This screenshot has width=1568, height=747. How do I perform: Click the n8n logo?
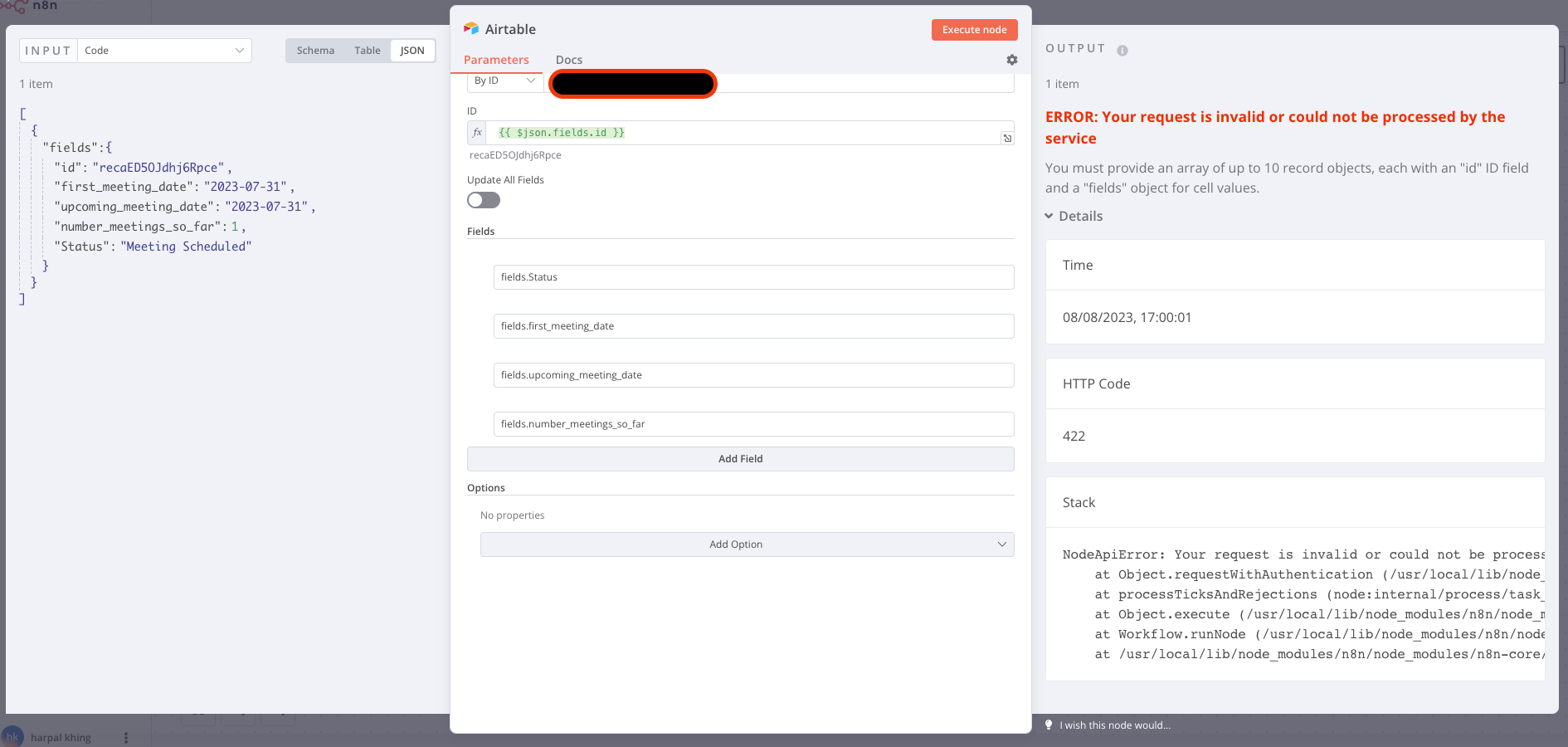(29, 6)
